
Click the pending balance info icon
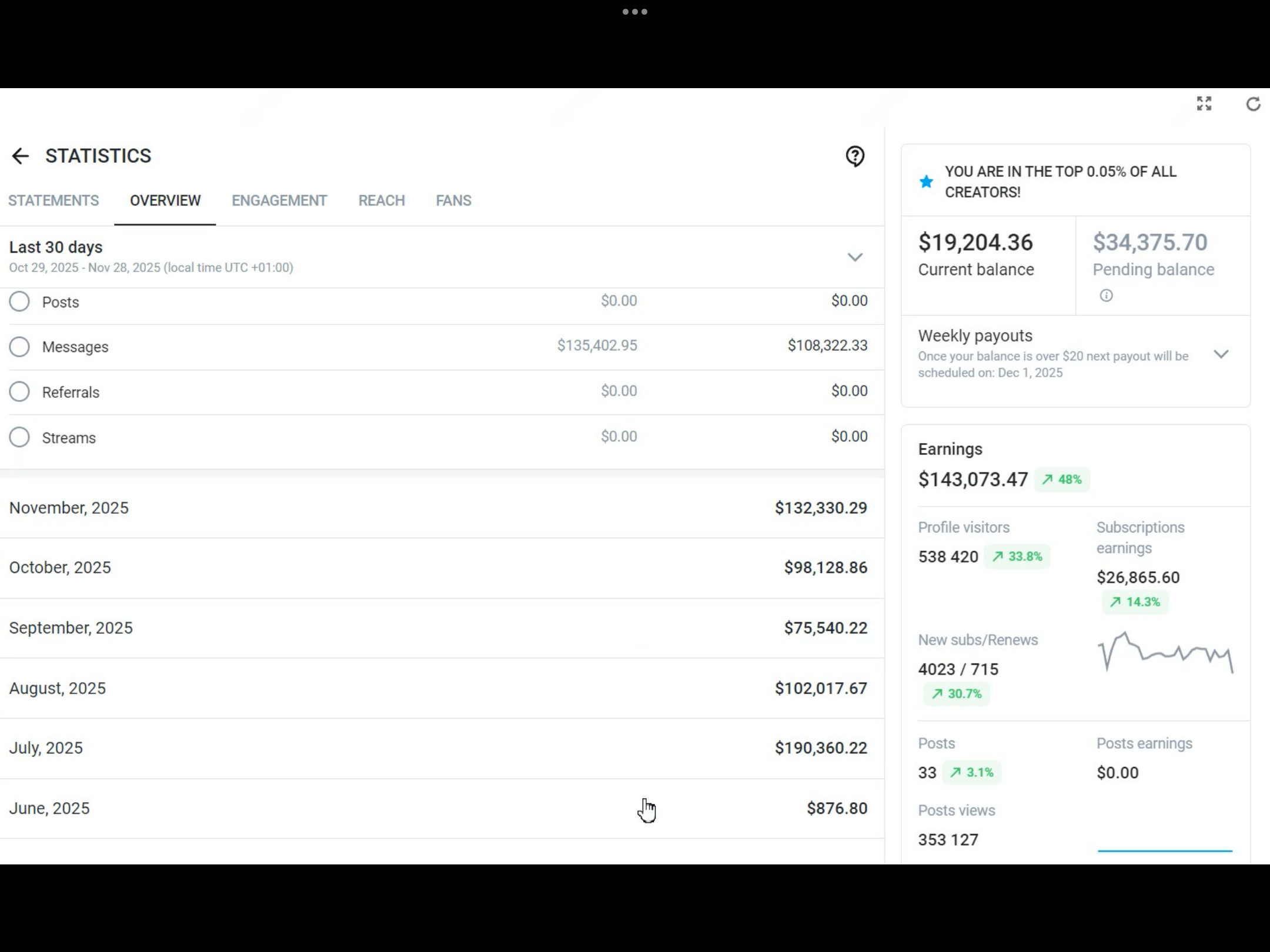[1106, 296]
